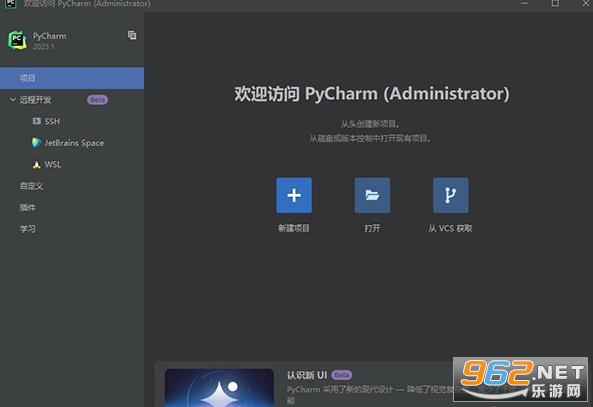Click the 从头创建新项目 description line

click(x=370, y=124)
